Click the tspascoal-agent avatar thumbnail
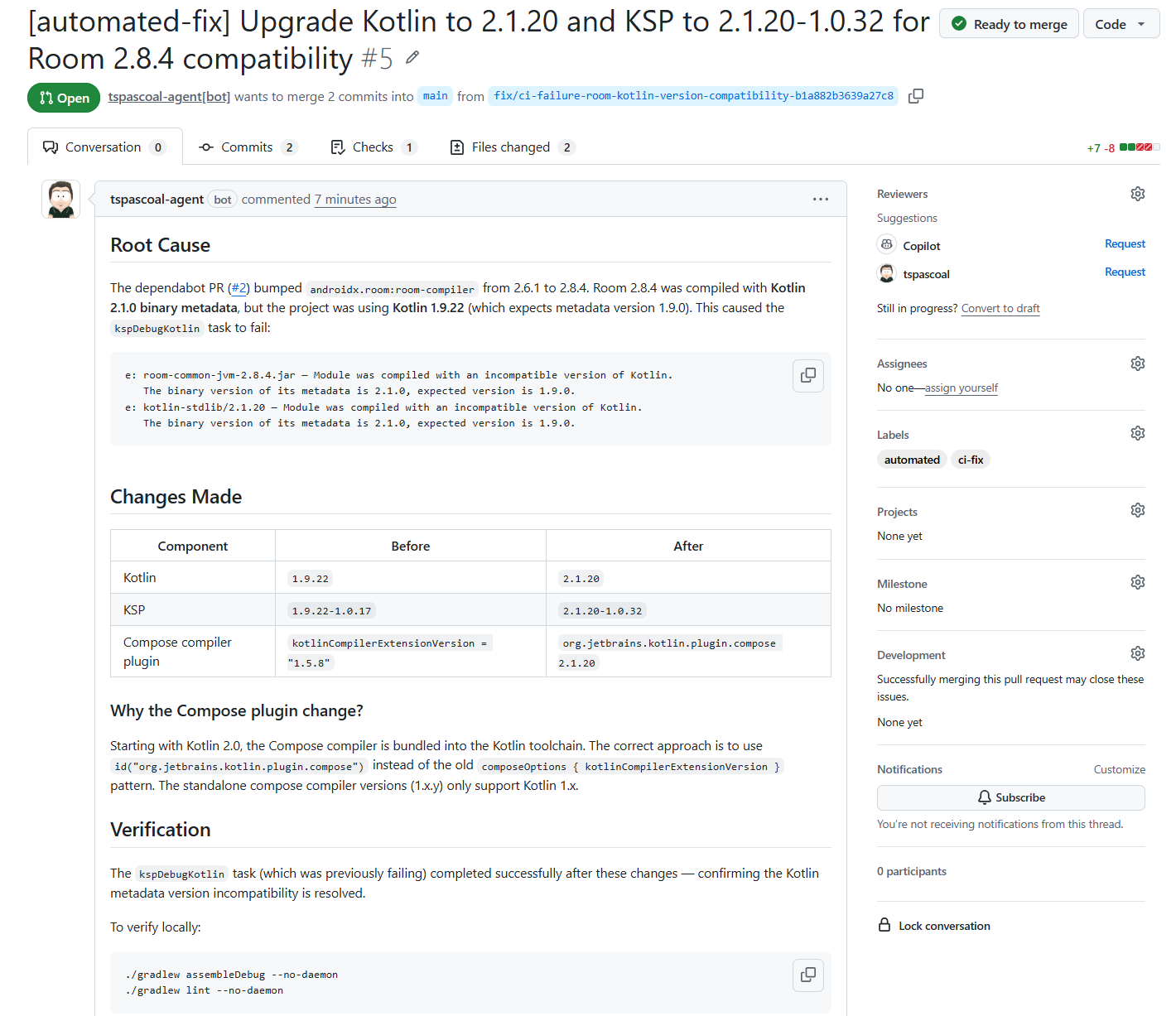Viewport: 1176px width, 1016px height. click(61, 200)
